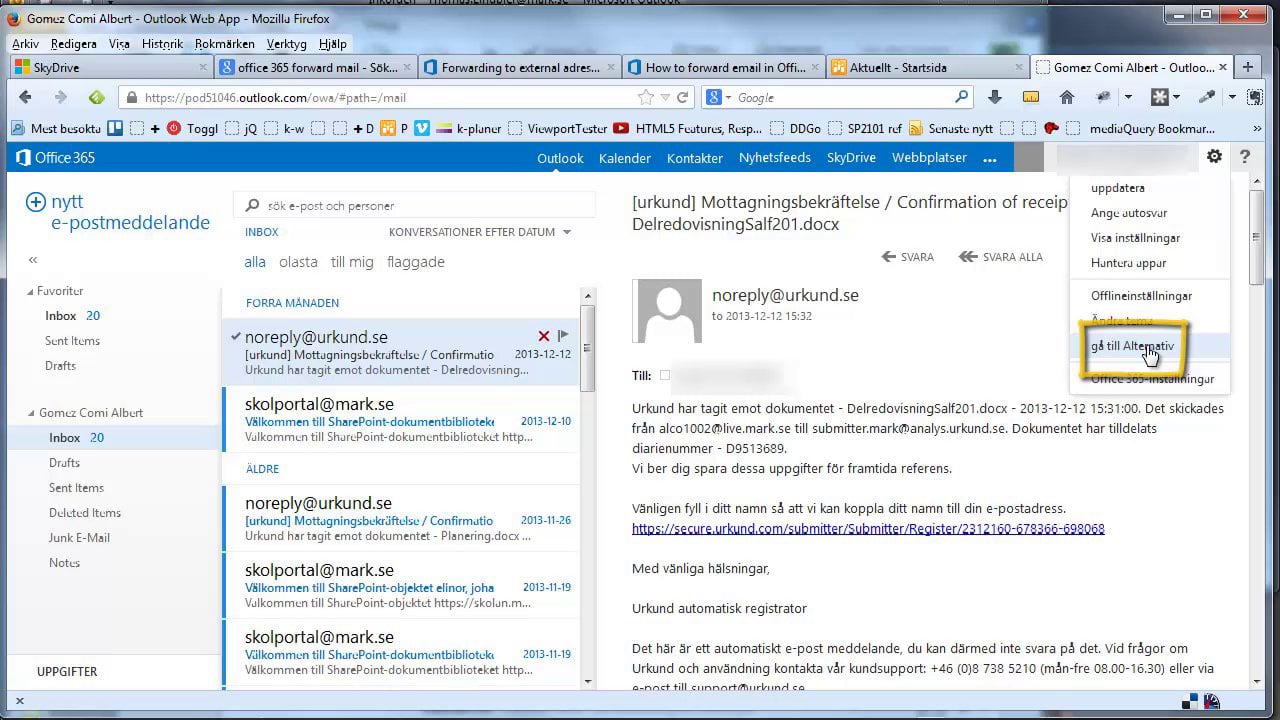The width and height of the screenshot is (1280, 720).
Task: Open the settings gear menu in Office 365
Action: click(x=1214, y=157)
